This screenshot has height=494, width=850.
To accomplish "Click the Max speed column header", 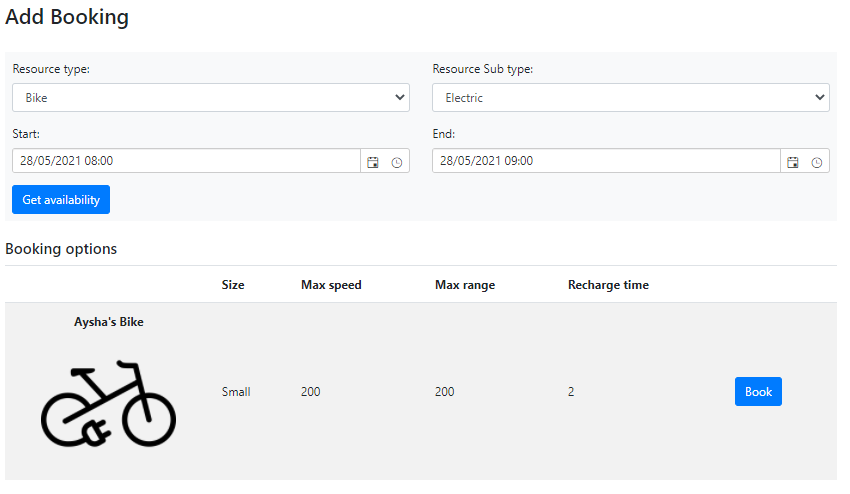I will pos(331,285).
